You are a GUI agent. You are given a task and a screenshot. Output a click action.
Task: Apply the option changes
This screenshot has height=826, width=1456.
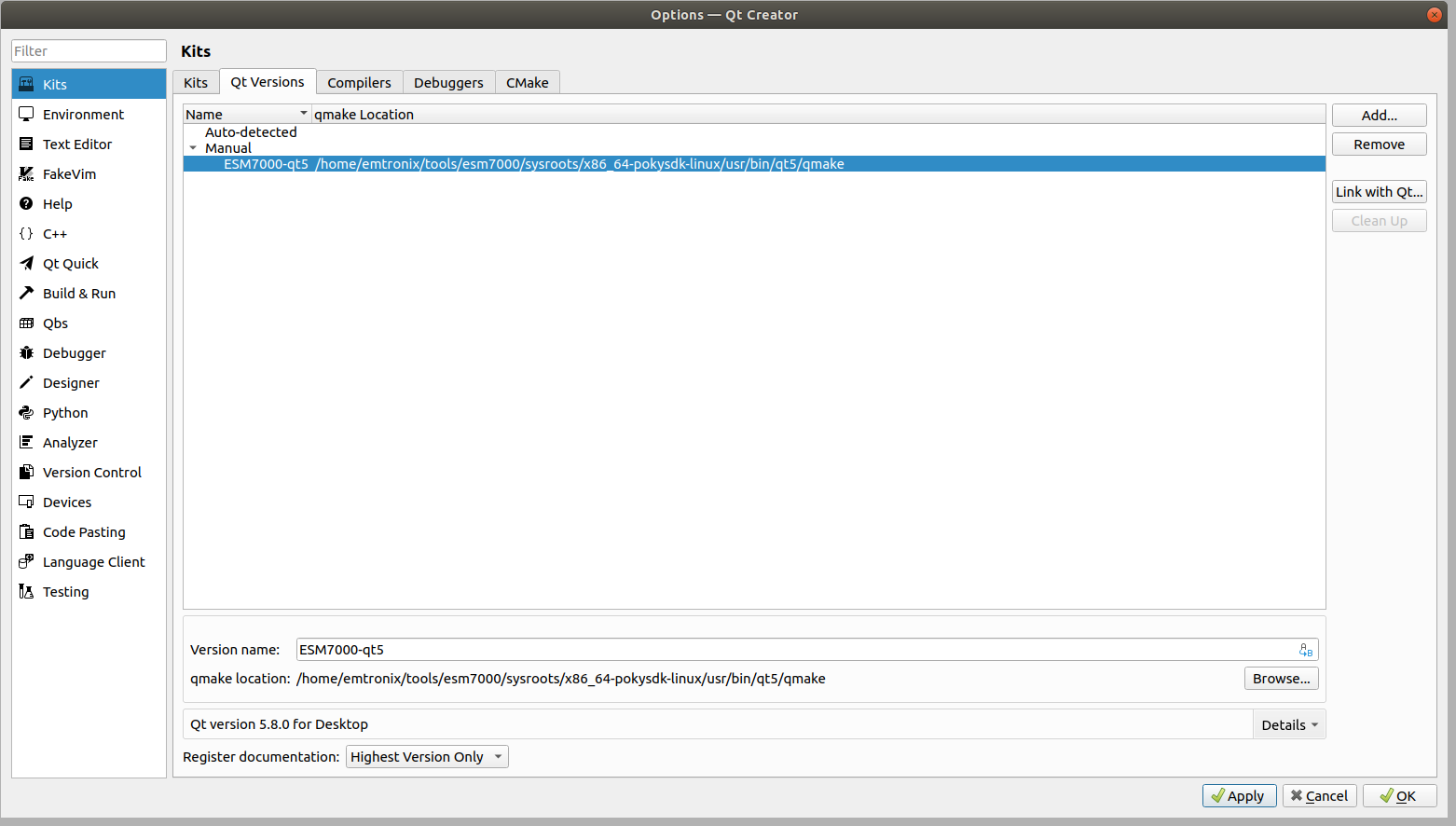pos(1239,795)
